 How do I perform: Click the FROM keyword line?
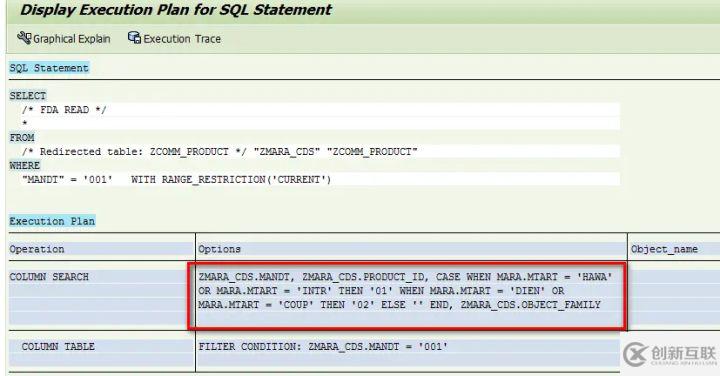22,137
